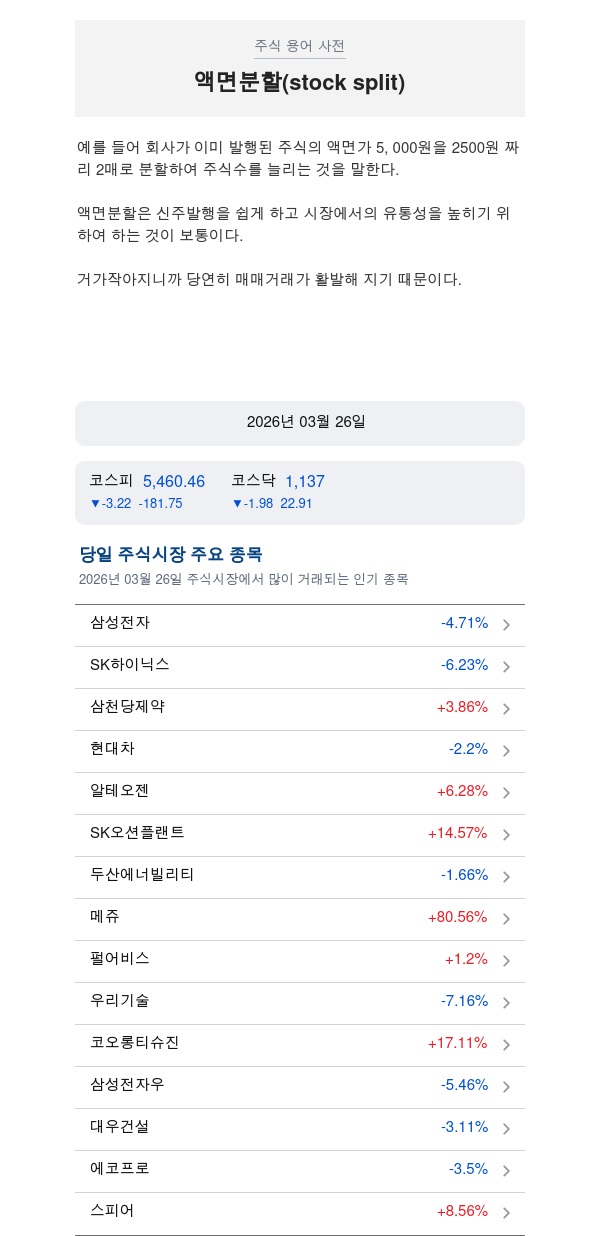
Task: Click the arrow icon on 현대차 row
Action: (506, 751)
